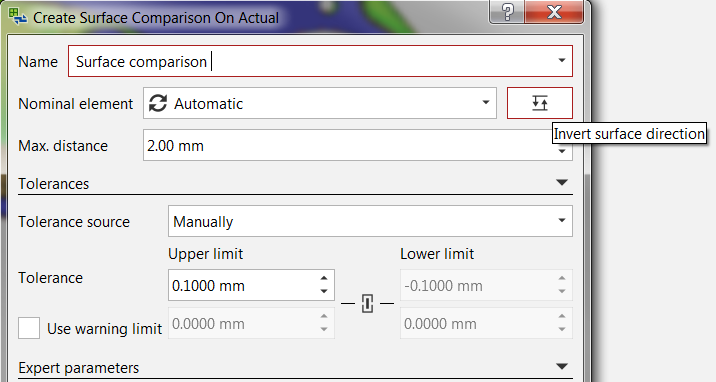Image resolution: width=716 pixels, height=382 pixels.
Task: Toggle the tolerance limits link icon
Action: coord(367,304)
